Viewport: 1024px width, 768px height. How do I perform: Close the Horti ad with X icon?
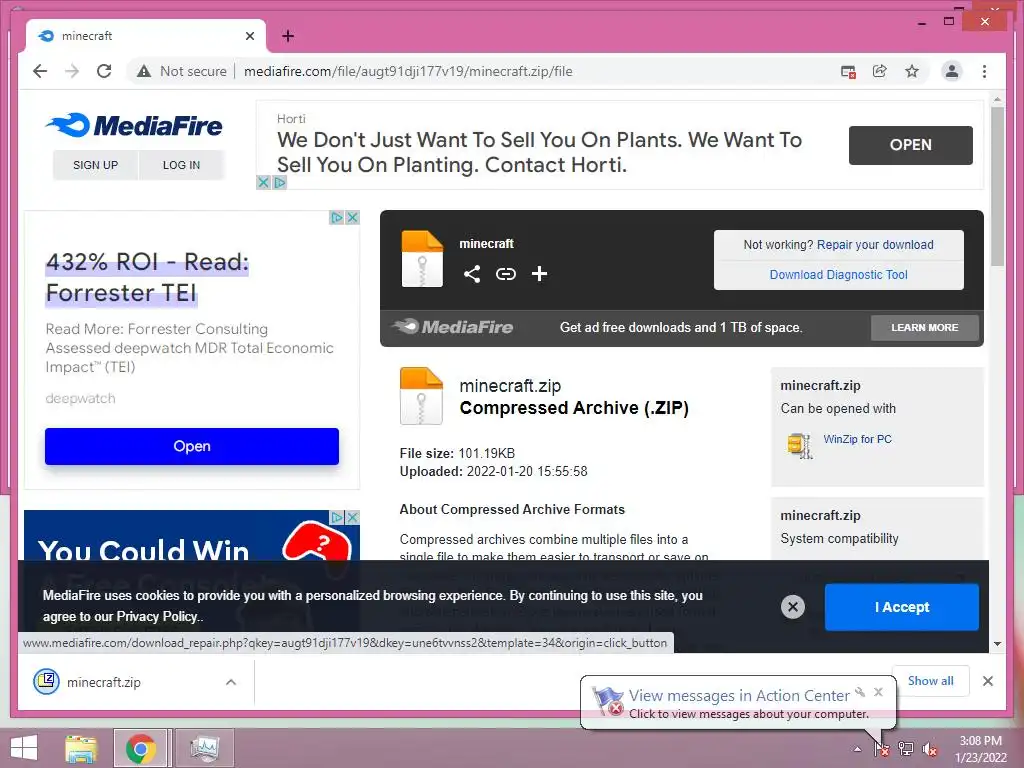tap(263, 183)
